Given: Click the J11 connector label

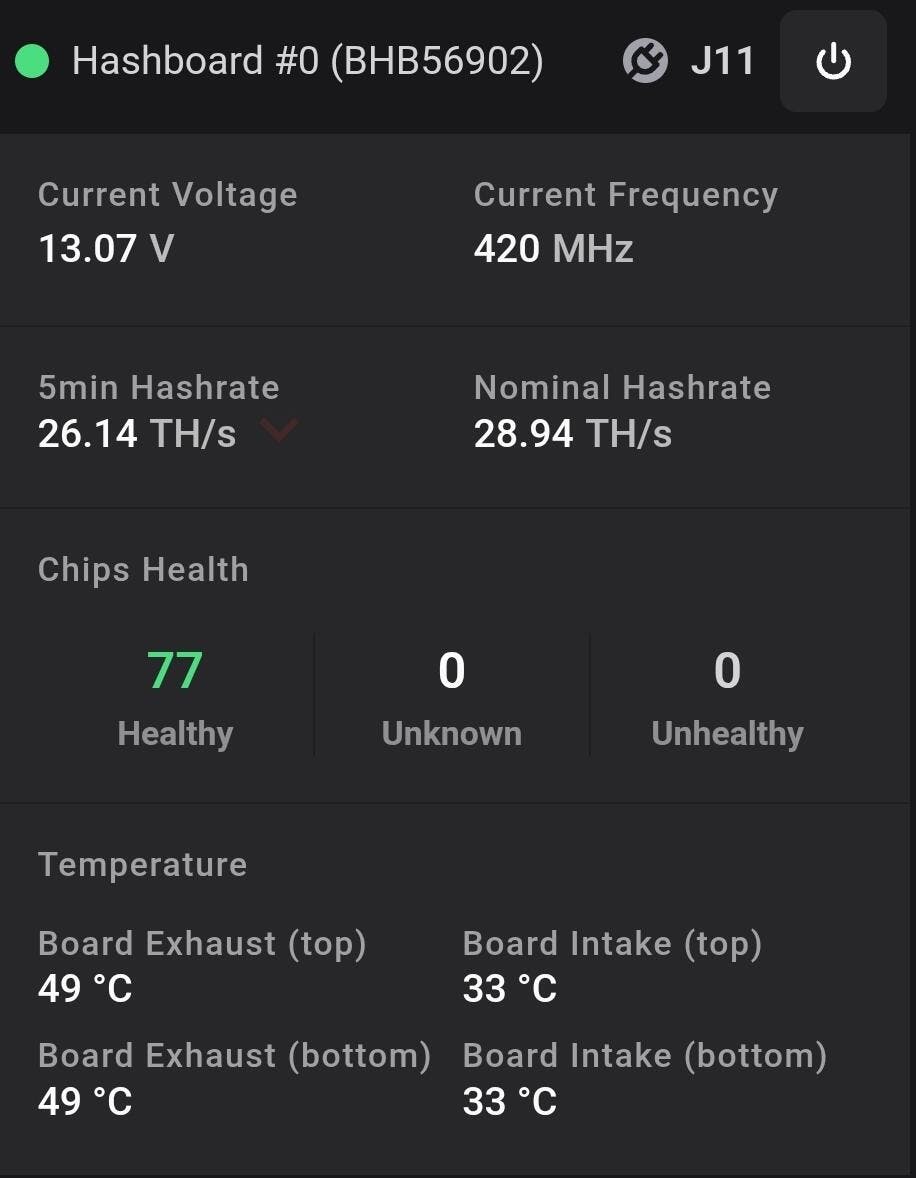Looking at the screenshot, I should click(722, 62).
